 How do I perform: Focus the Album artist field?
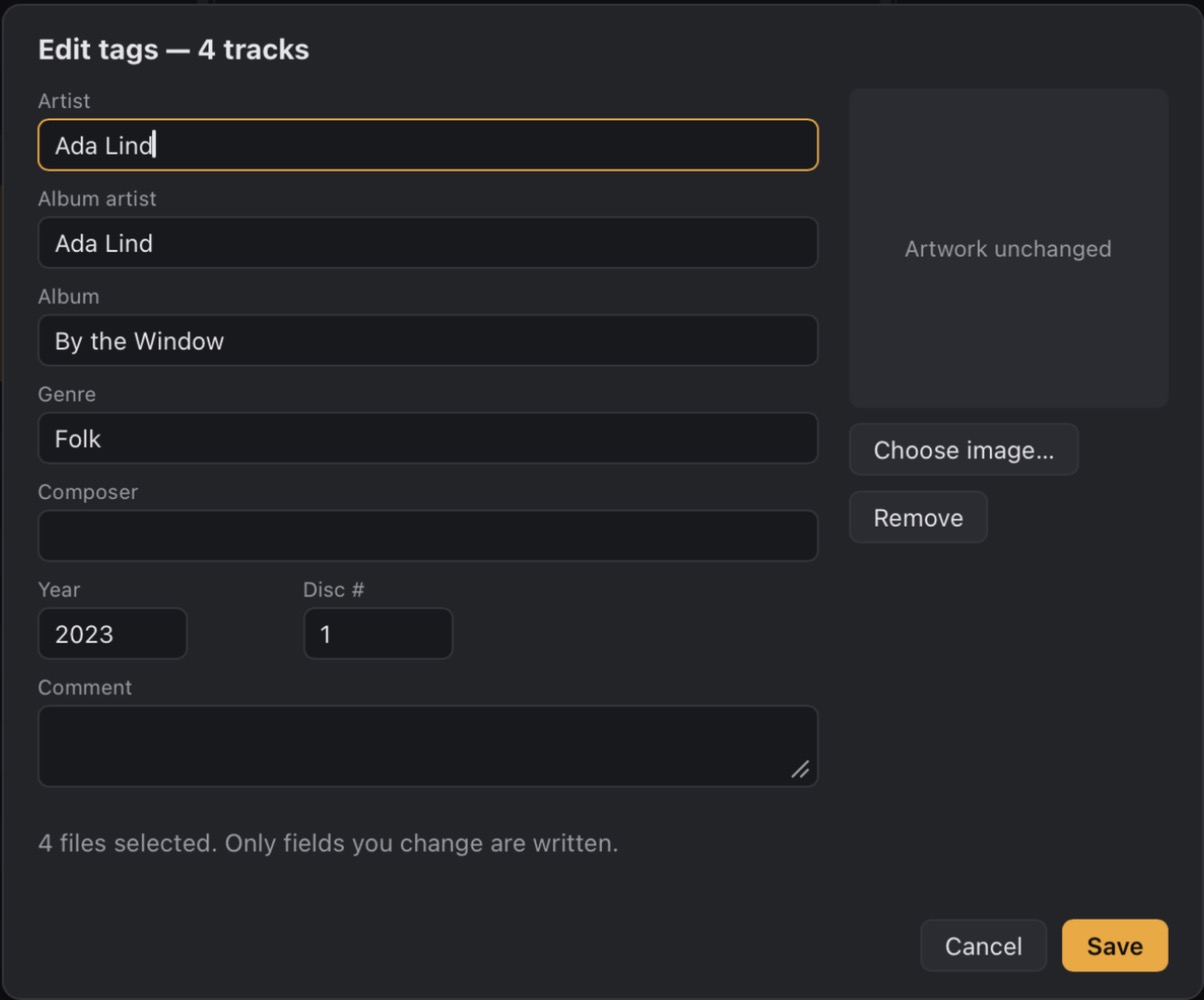pyautogui.click(x=428, y=243)
